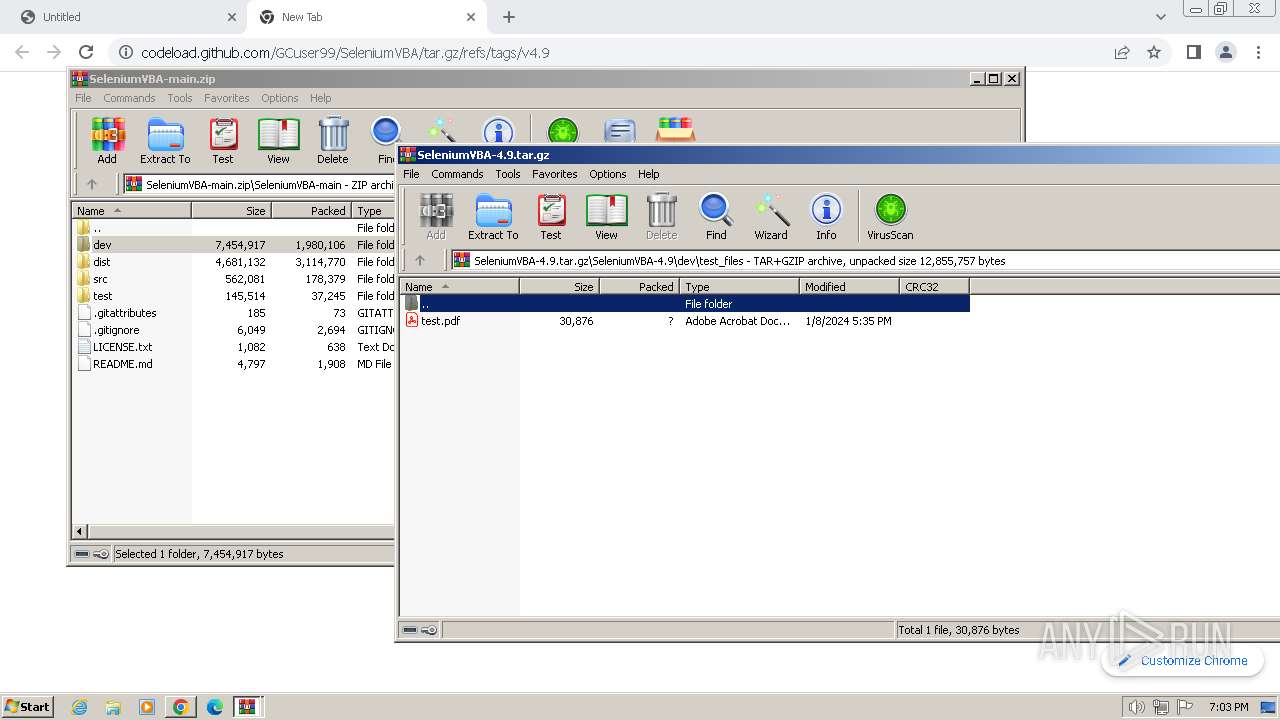
Task: Select parent folder row in tar.gz window
Action: point(684,304)
